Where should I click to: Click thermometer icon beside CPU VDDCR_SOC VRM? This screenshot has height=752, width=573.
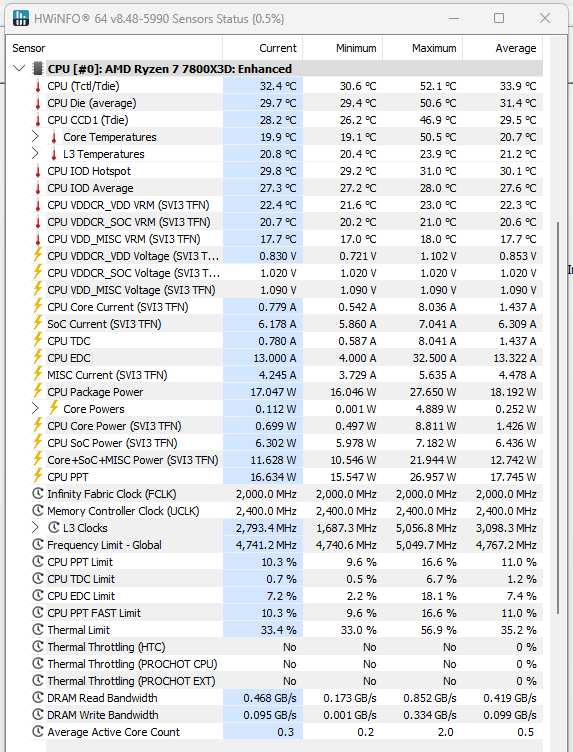tap(38, 223)
